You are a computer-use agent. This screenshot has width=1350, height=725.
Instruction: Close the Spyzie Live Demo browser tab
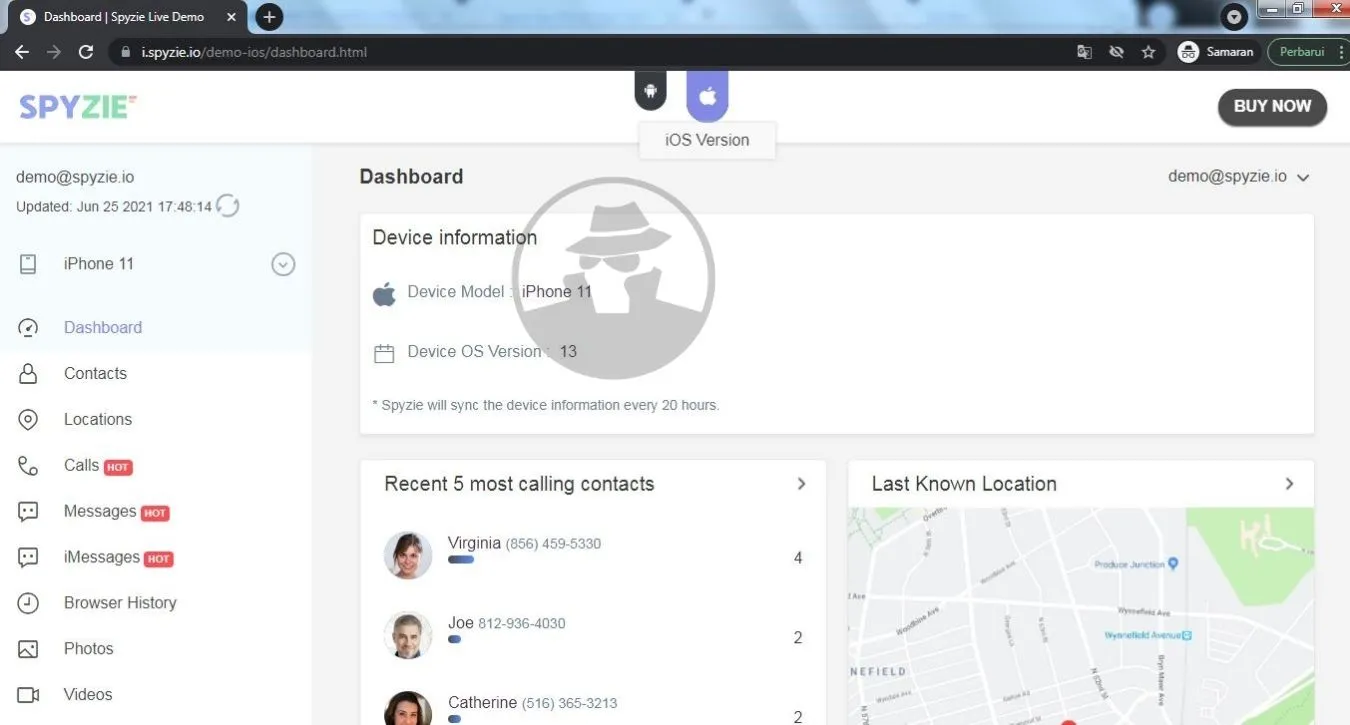(x=232, y=17)
